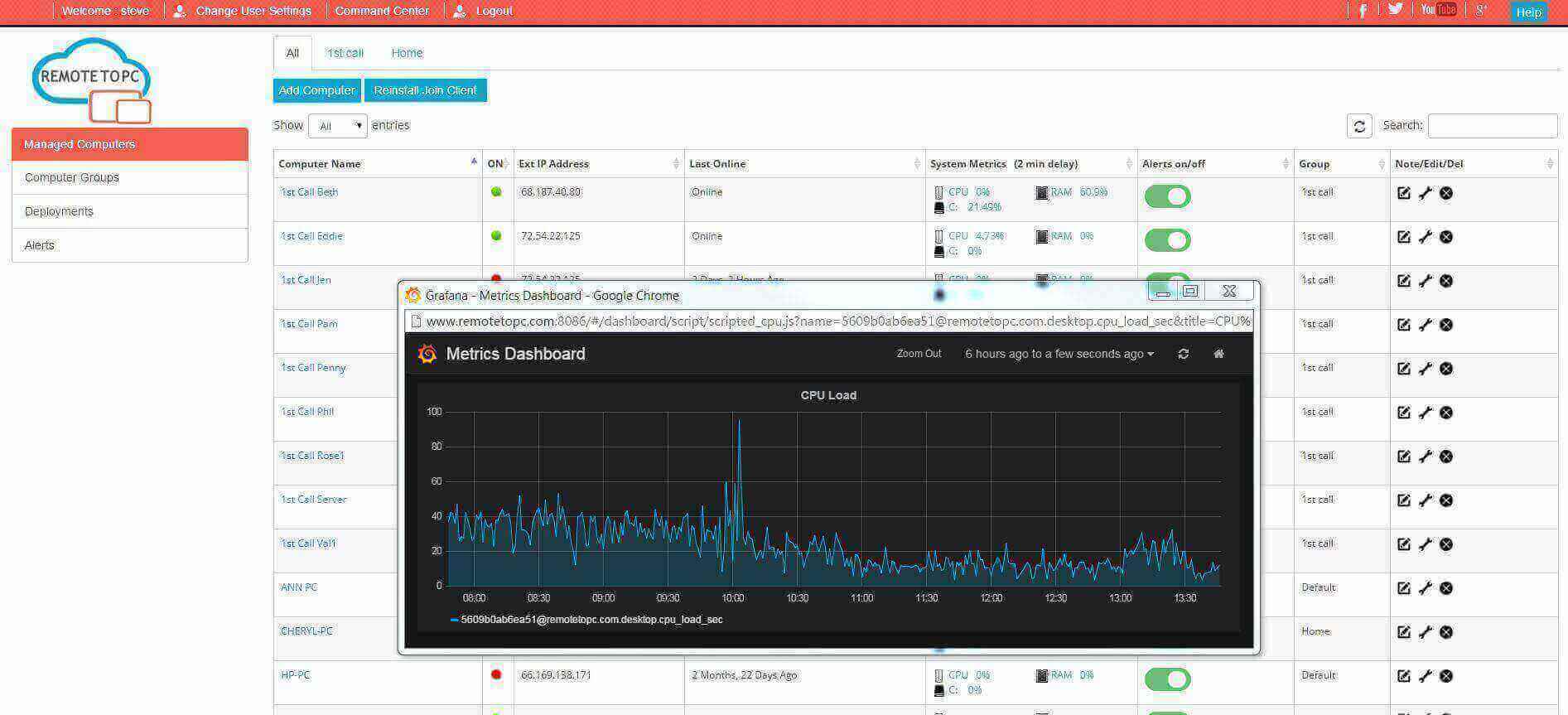
Task: Toggle alerts for 1st Call Beth
Action: click(1167, 196)
